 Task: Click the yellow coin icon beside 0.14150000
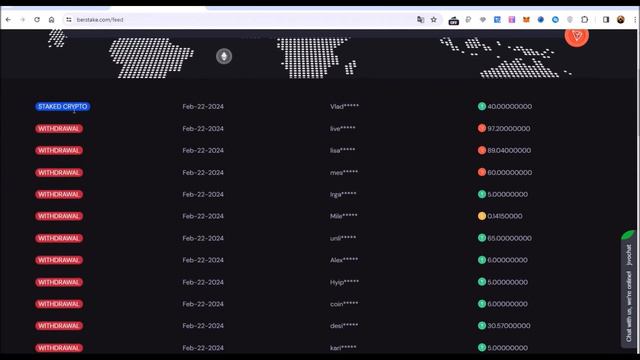tap(482, 216)
